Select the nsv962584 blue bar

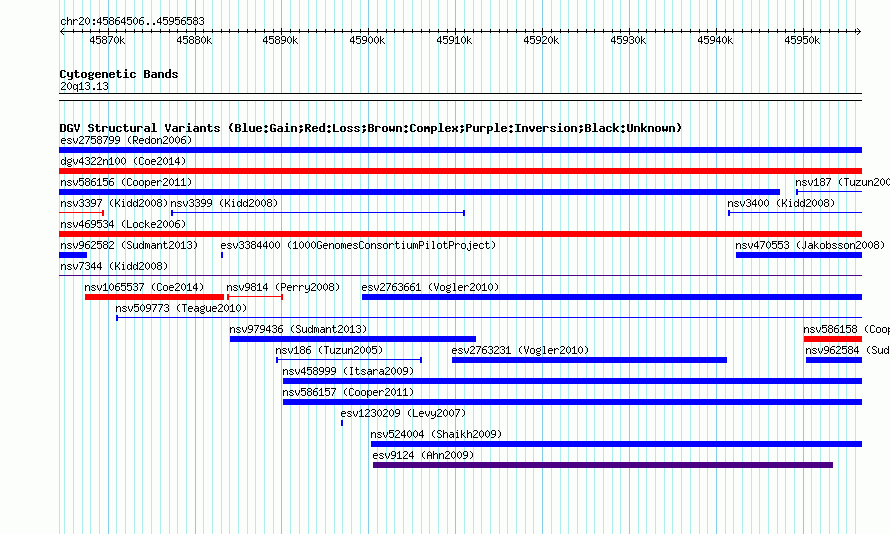(834, 360)
